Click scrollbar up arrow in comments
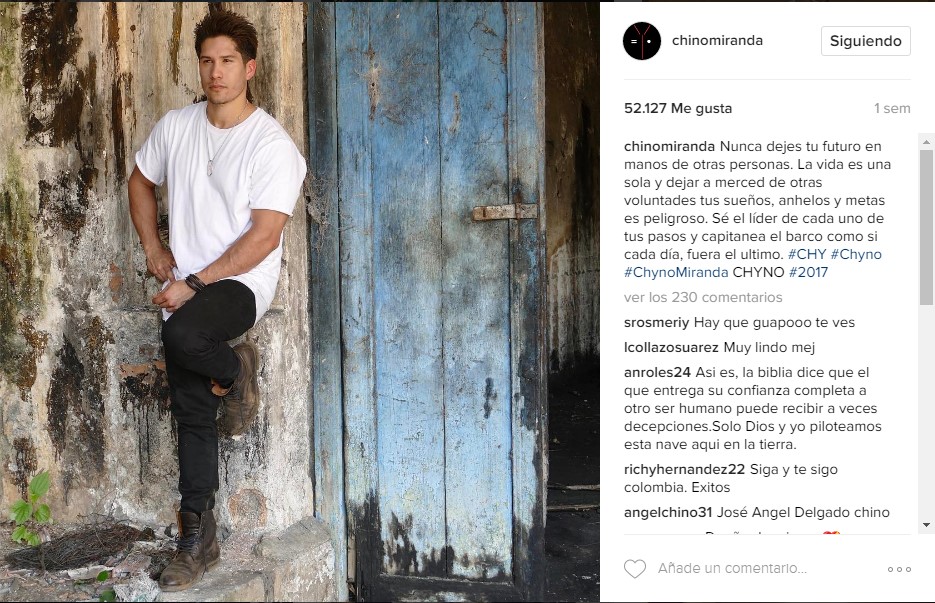Viewport: 935px width, 603px height. (x=926, y=142)
